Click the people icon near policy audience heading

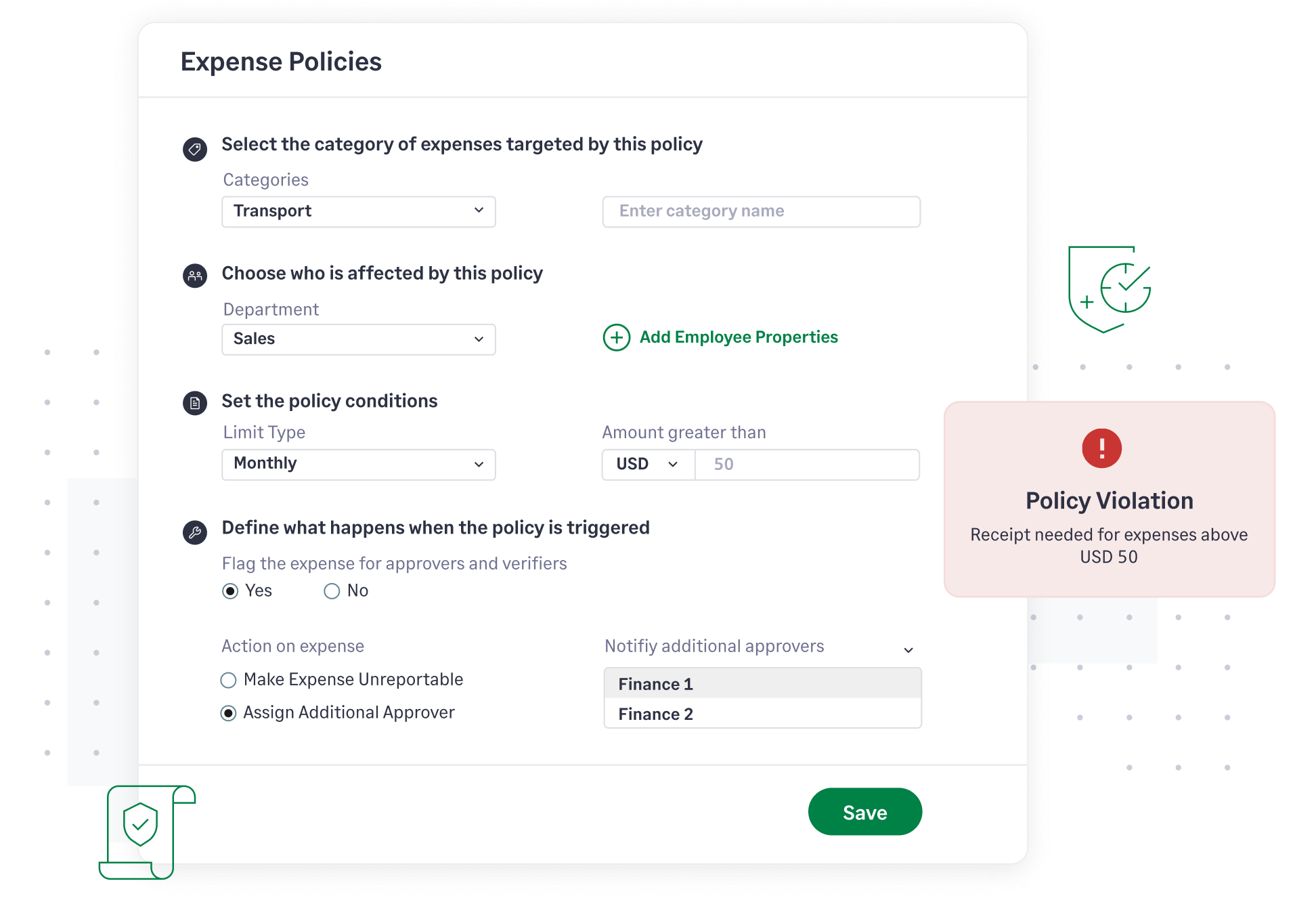tap(194, 276)
